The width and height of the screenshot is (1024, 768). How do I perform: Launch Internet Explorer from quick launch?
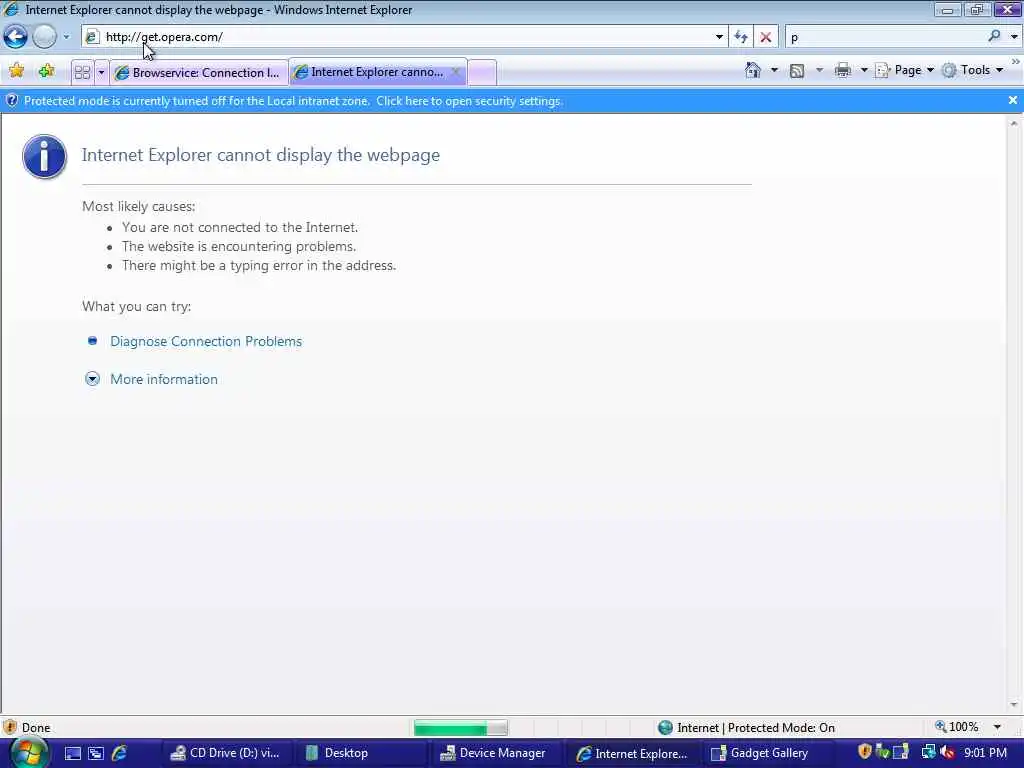(x=120, y=753)
